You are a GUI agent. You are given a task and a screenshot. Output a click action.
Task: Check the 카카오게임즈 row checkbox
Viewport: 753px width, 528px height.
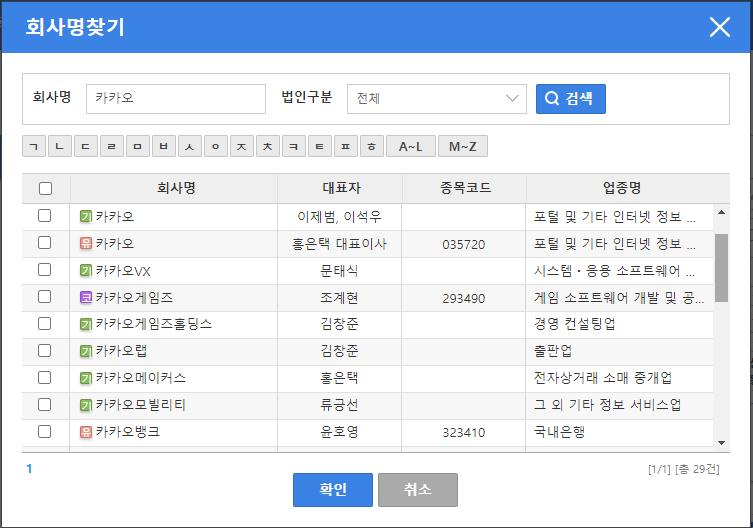coord(44,296)
